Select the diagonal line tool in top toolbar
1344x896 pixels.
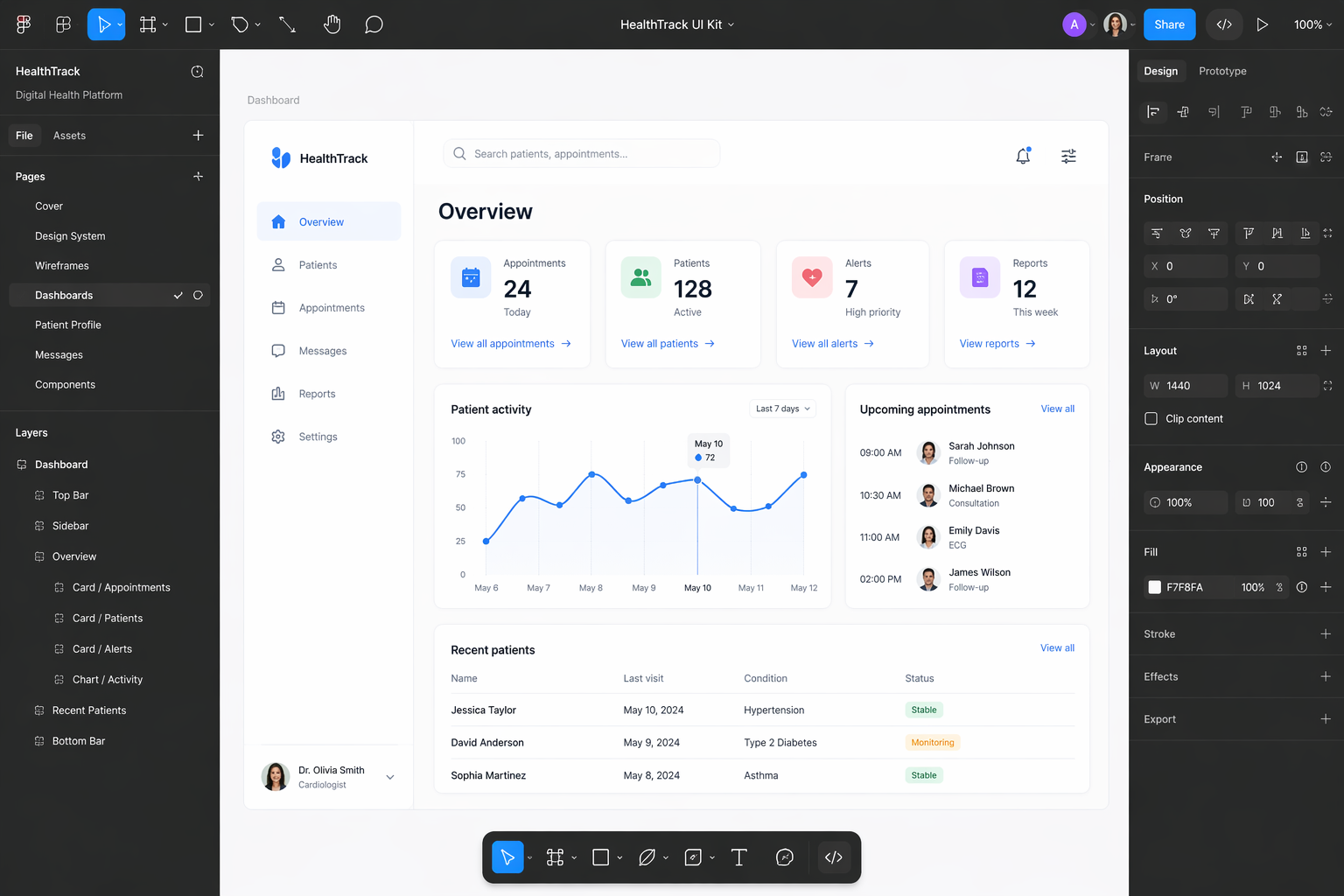pos(287,24)
